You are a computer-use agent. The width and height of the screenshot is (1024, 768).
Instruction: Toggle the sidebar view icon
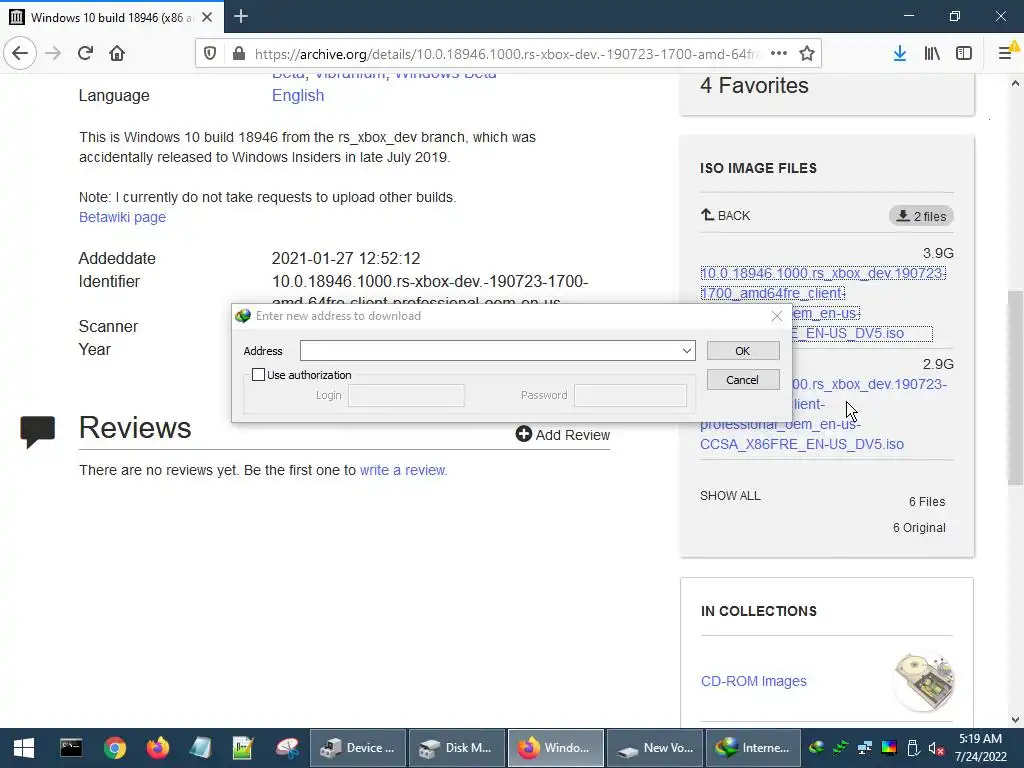964,54
